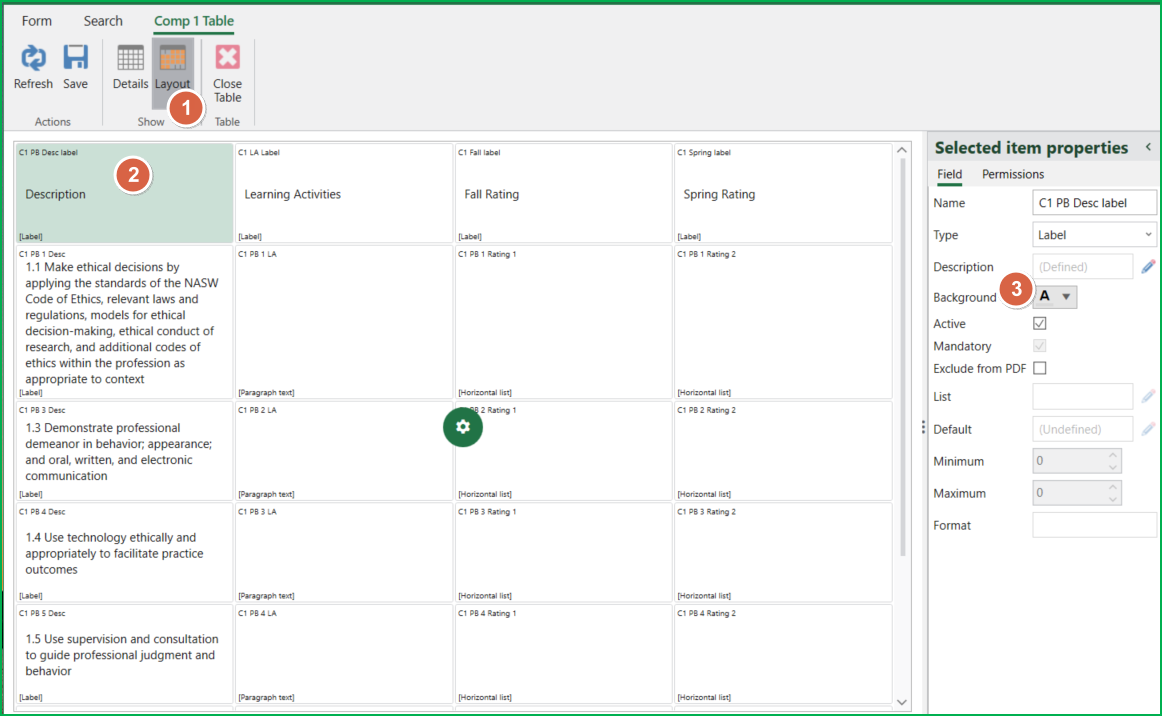The width and height of the screenshot is (1162, 716).
Task: Click the scroll down arrow of table
Action: 902,702
